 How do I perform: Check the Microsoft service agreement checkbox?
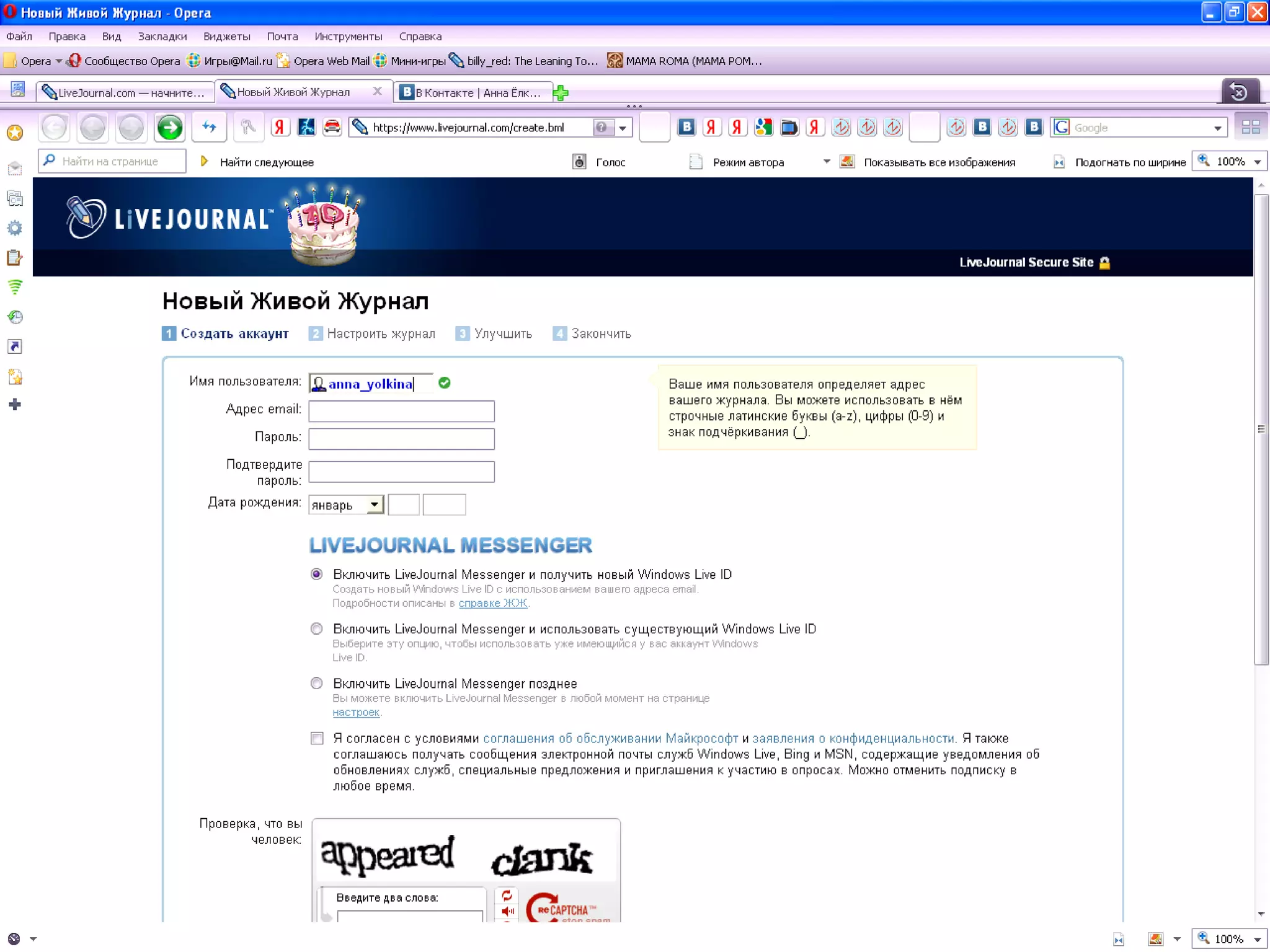tap(317, 738)
